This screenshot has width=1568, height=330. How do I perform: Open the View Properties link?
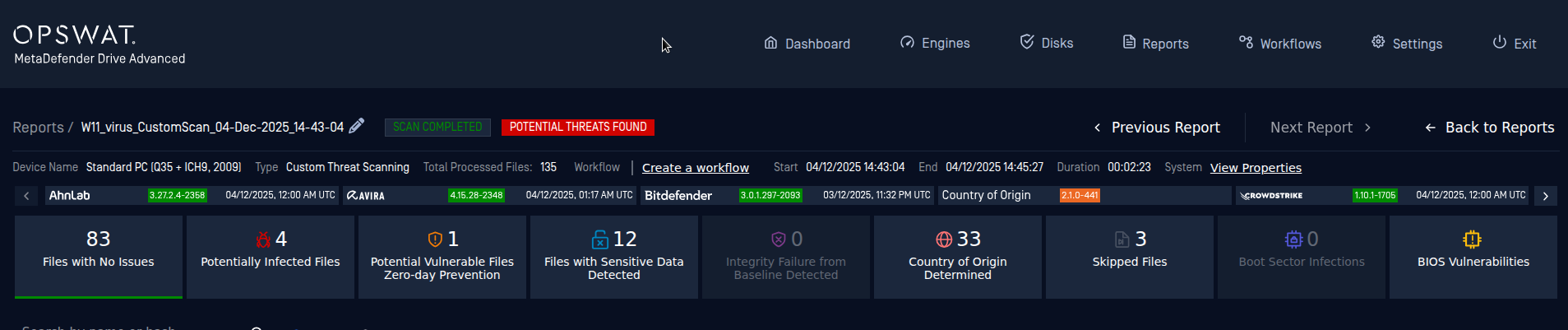click(x=1255, y=168)
